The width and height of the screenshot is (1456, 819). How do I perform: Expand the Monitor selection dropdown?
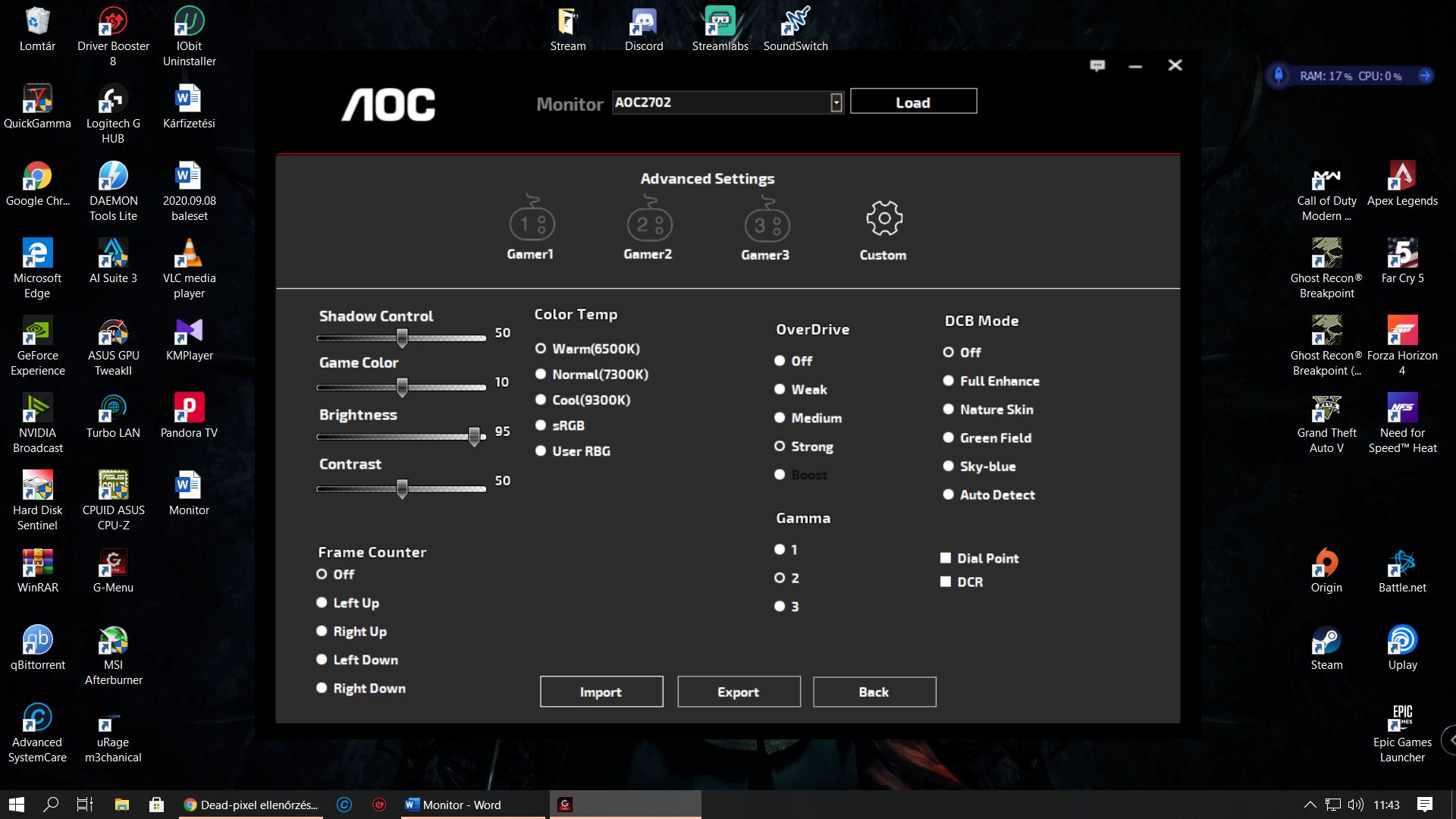pos(836,102)
